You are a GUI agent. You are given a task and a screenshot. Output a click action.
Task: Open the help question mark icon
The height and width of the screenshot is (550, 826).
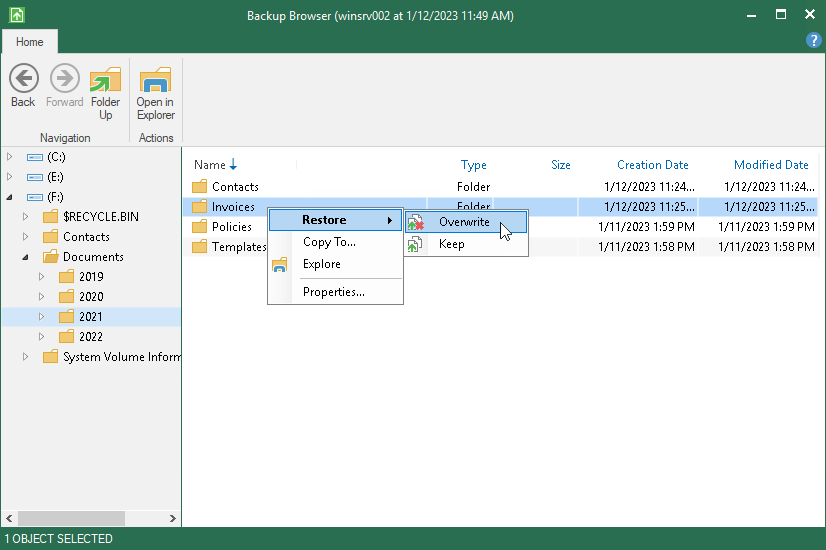pyautogui.click(x=813, y=40)
